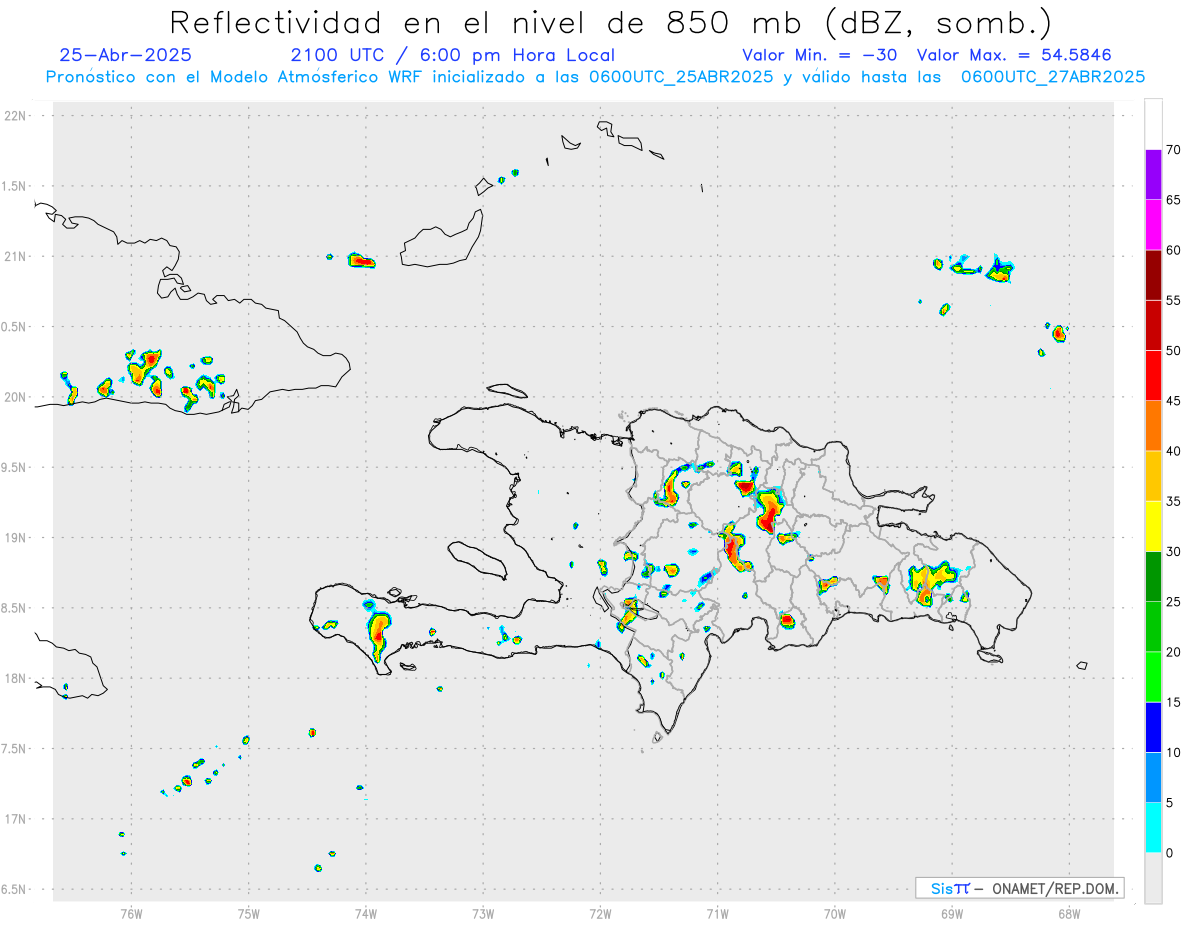Click the 'Valor Max. = 54.5846' text
Viewport: 1200px width, 927px height.
pyautogui.click(x=1013, y=55)
